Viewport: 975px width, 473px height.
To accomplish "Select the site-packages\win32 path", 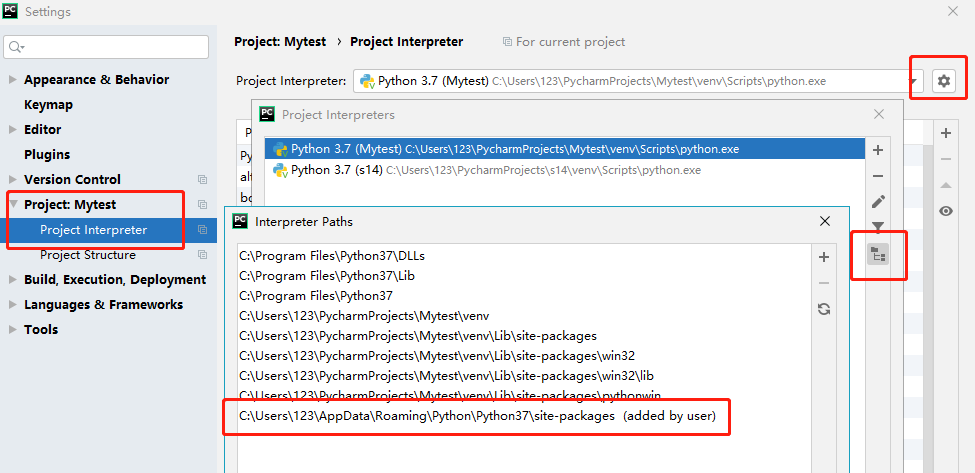I will 437,356.
